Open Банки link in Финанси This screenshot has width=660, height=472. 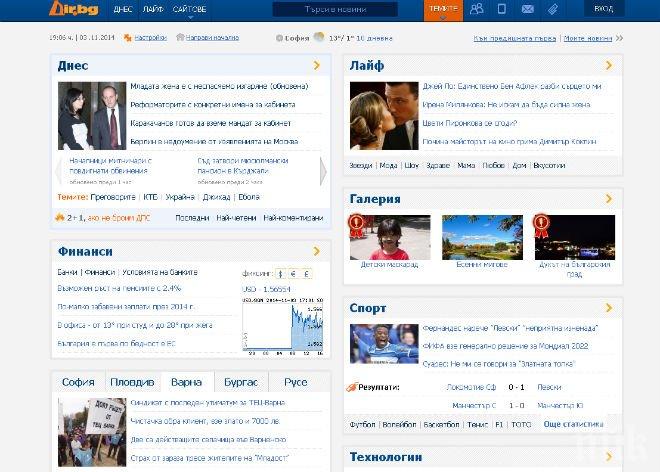click(67, 272)
